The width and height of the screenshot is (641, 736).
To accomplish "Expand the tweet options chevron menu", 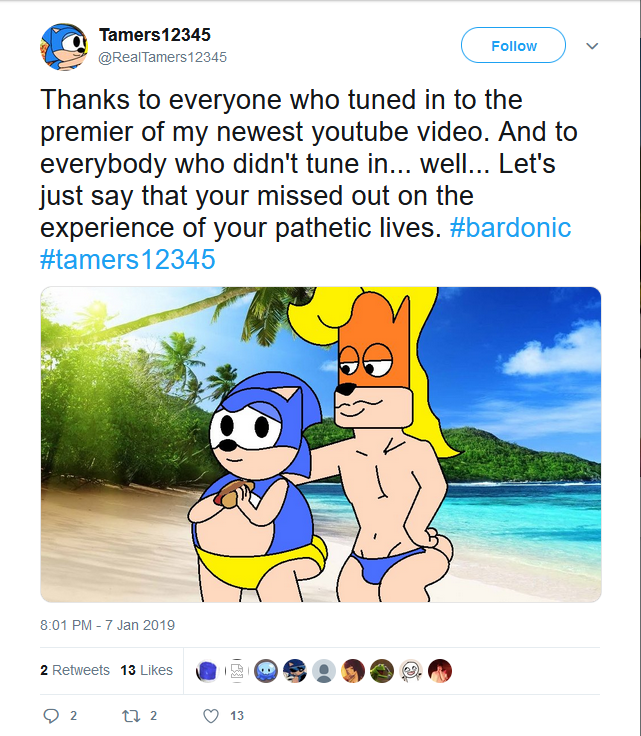I will click(591, 46).
